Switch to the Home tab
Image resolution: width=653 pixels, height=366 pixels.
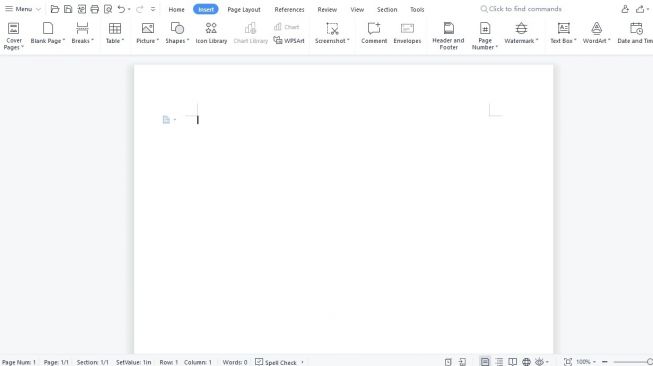point(176,9)
